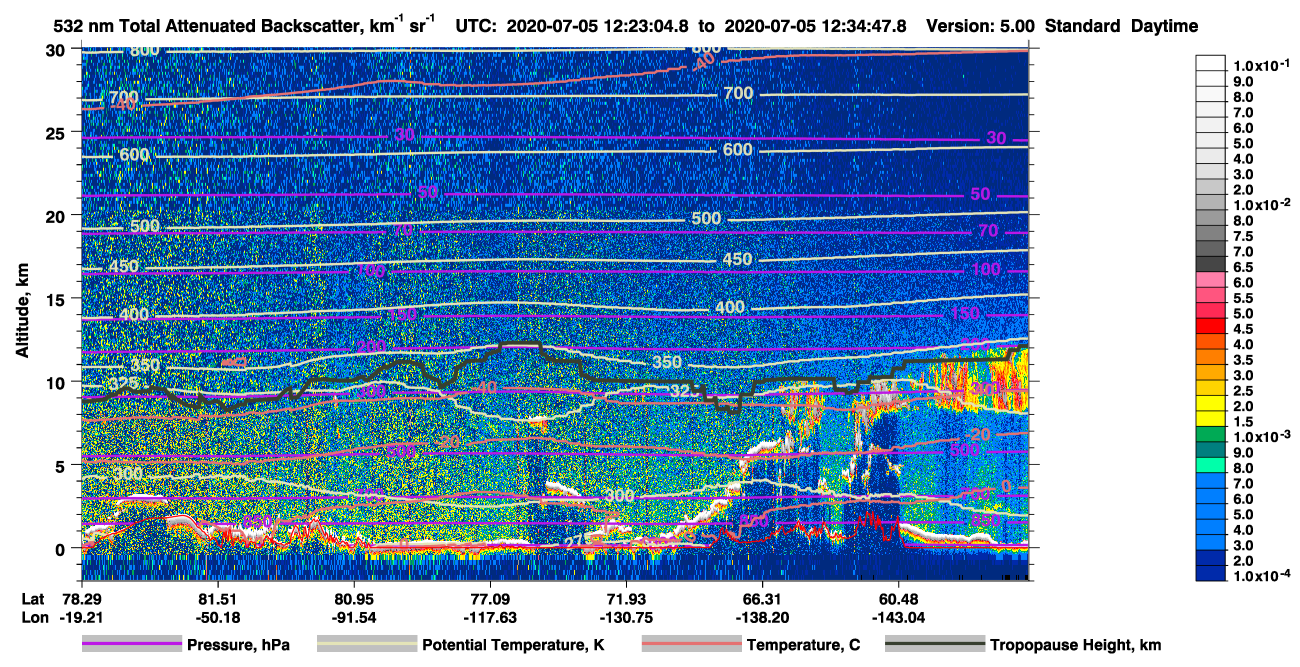Click the 1.0x10-2 colorbar label

[x=1260, y=203]
